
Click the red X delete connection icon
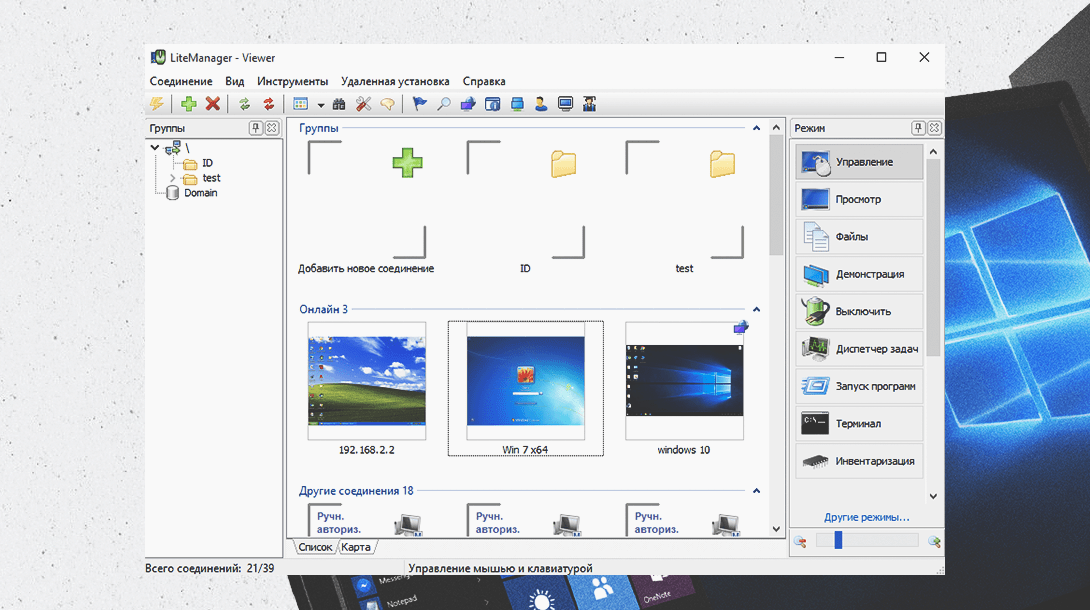coord(213,104)
